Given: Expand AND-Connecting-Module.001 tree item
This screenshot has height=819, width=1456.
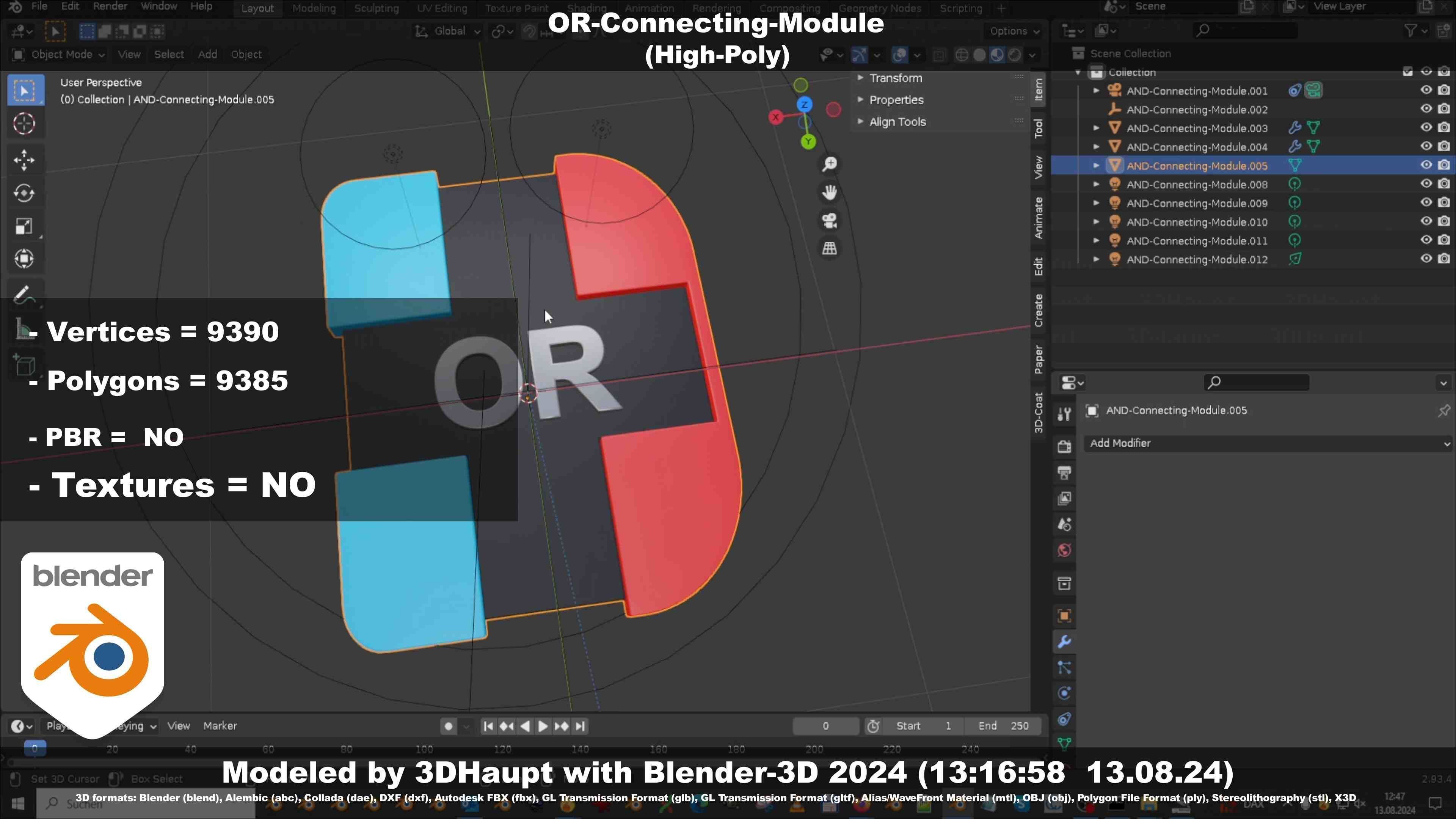Looking at the screenshot, I should (1096, 91).
